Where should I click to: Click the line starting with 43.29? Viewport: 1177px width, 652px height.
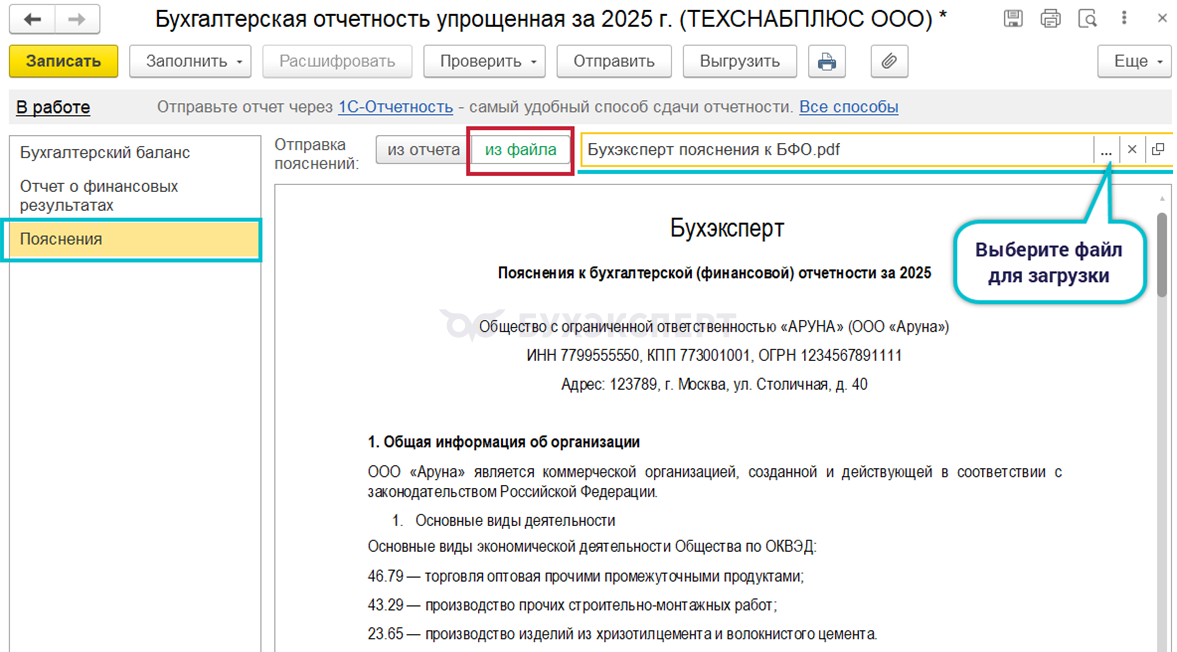point(572,605)
